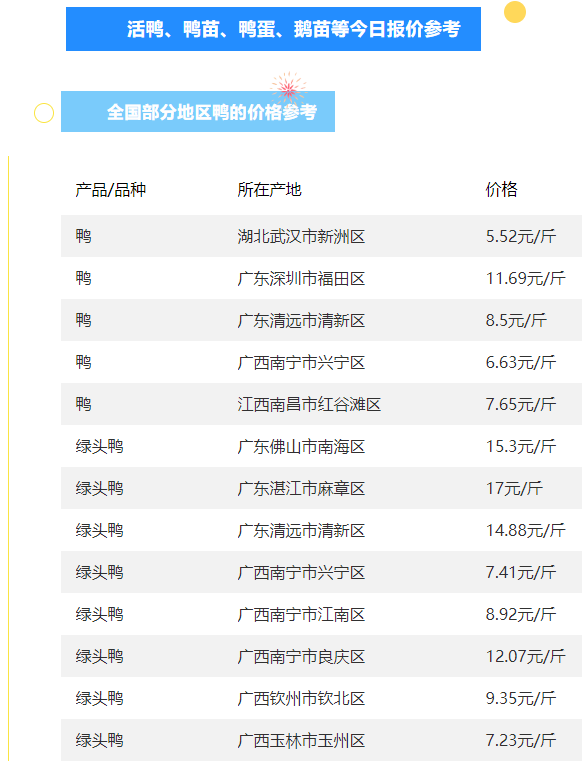Click the hollow yellow ring icon
This screenshot has width=582, height=761.
44,113
